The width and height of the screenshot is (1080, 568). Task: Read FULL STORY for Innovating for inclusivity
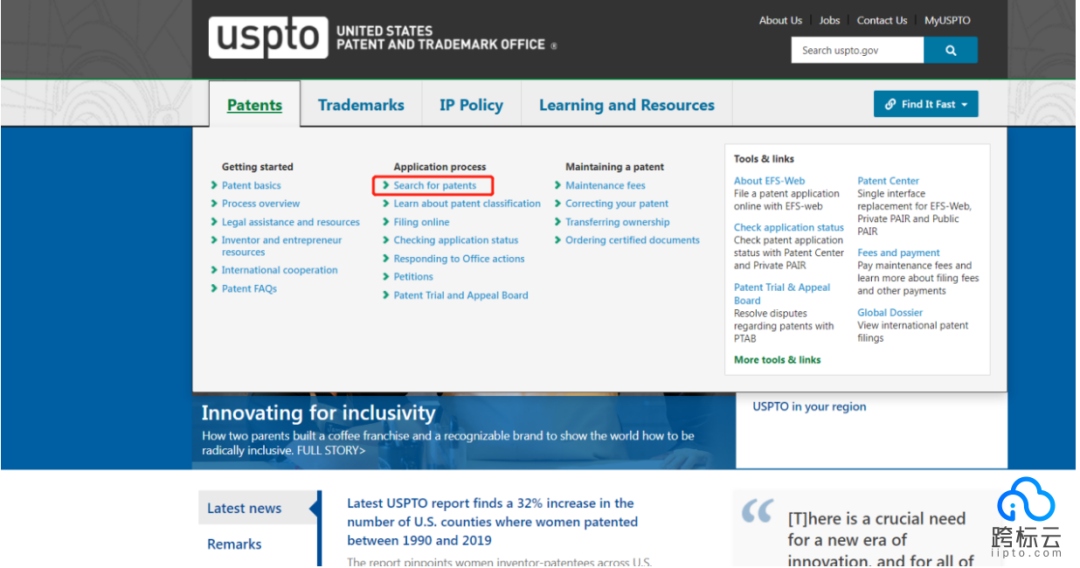coord(331,450)
